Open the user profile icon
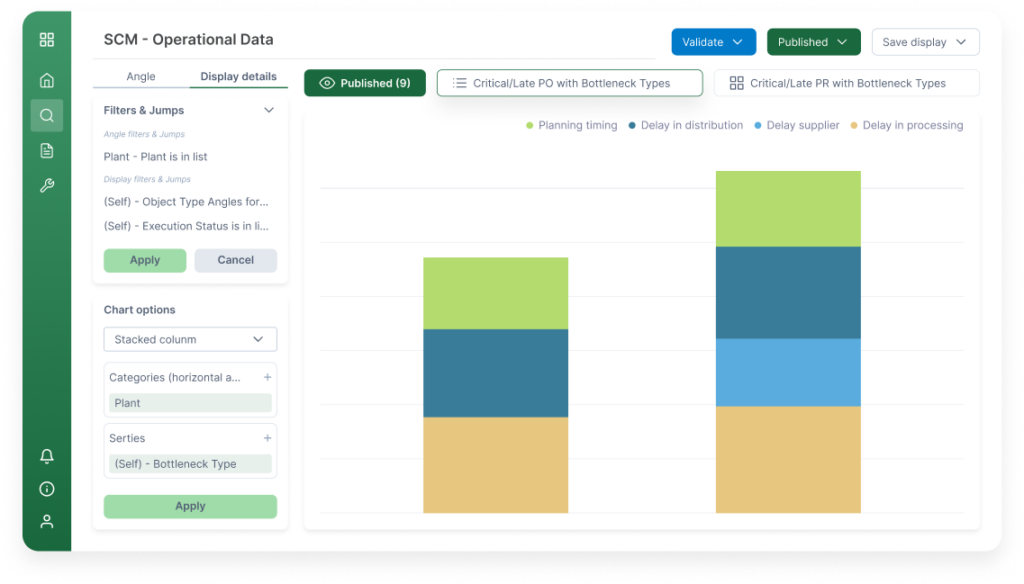Screen dimensions: 1024x584 (x=46, y=521)
